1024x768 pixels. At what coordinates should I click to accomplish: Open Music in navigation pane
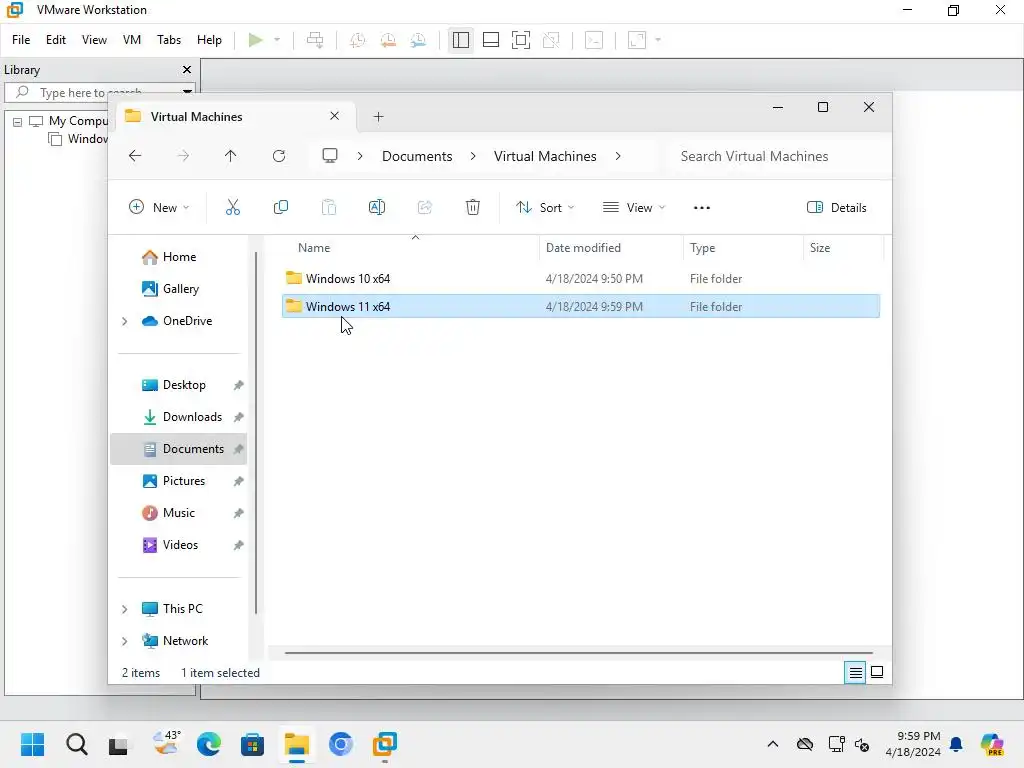168,513
